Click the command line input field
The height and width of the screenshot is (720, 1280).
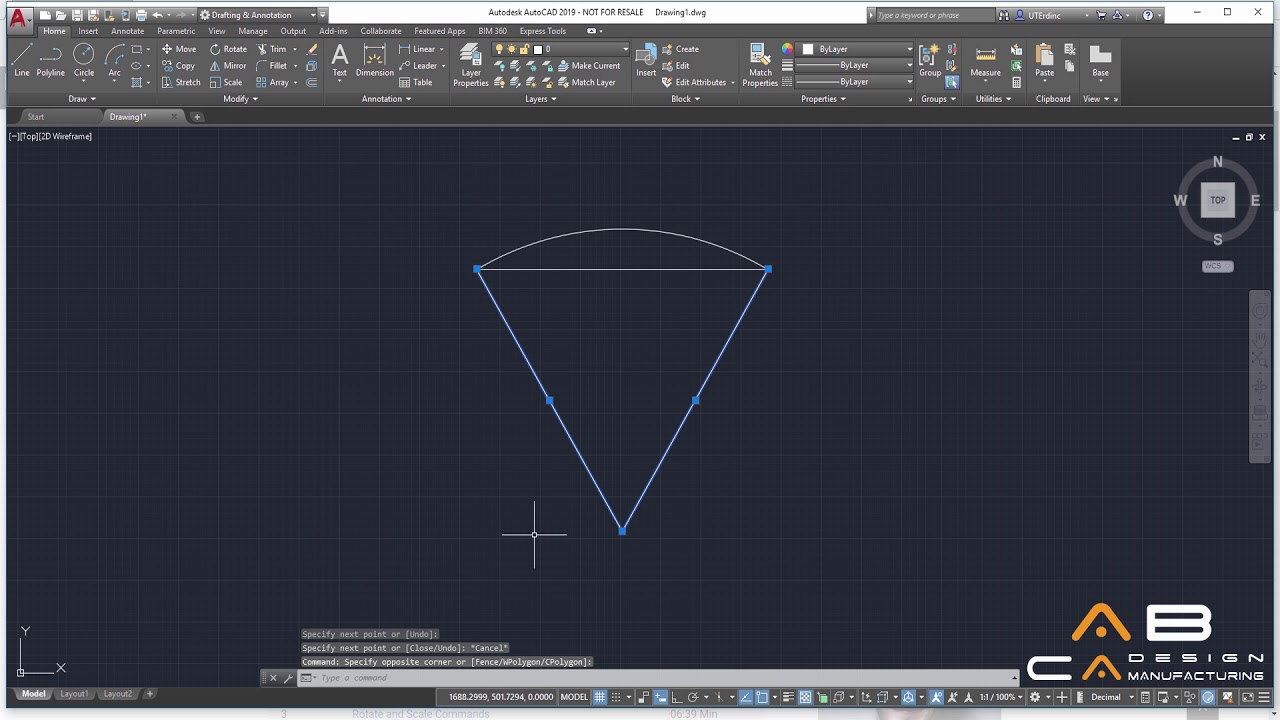(660, 678)
